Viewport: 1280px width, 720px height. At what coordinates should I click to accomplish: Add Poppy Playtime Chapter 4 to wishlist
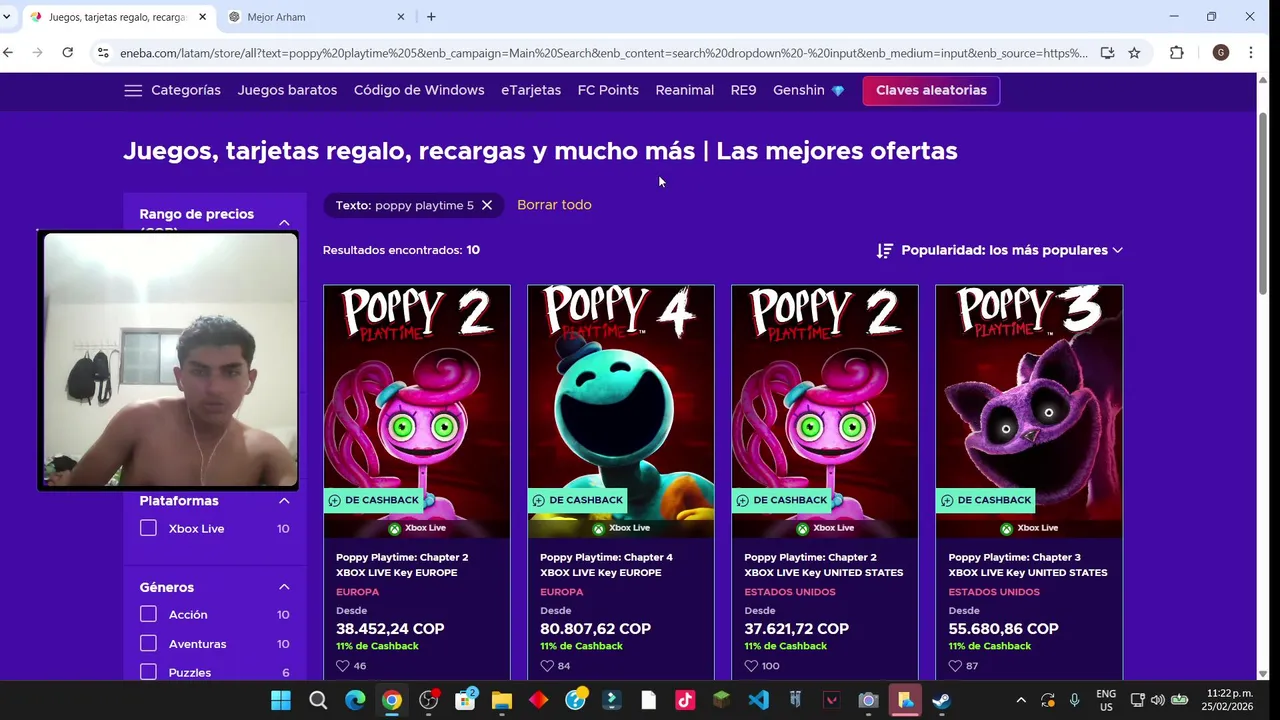click(547, 666)
